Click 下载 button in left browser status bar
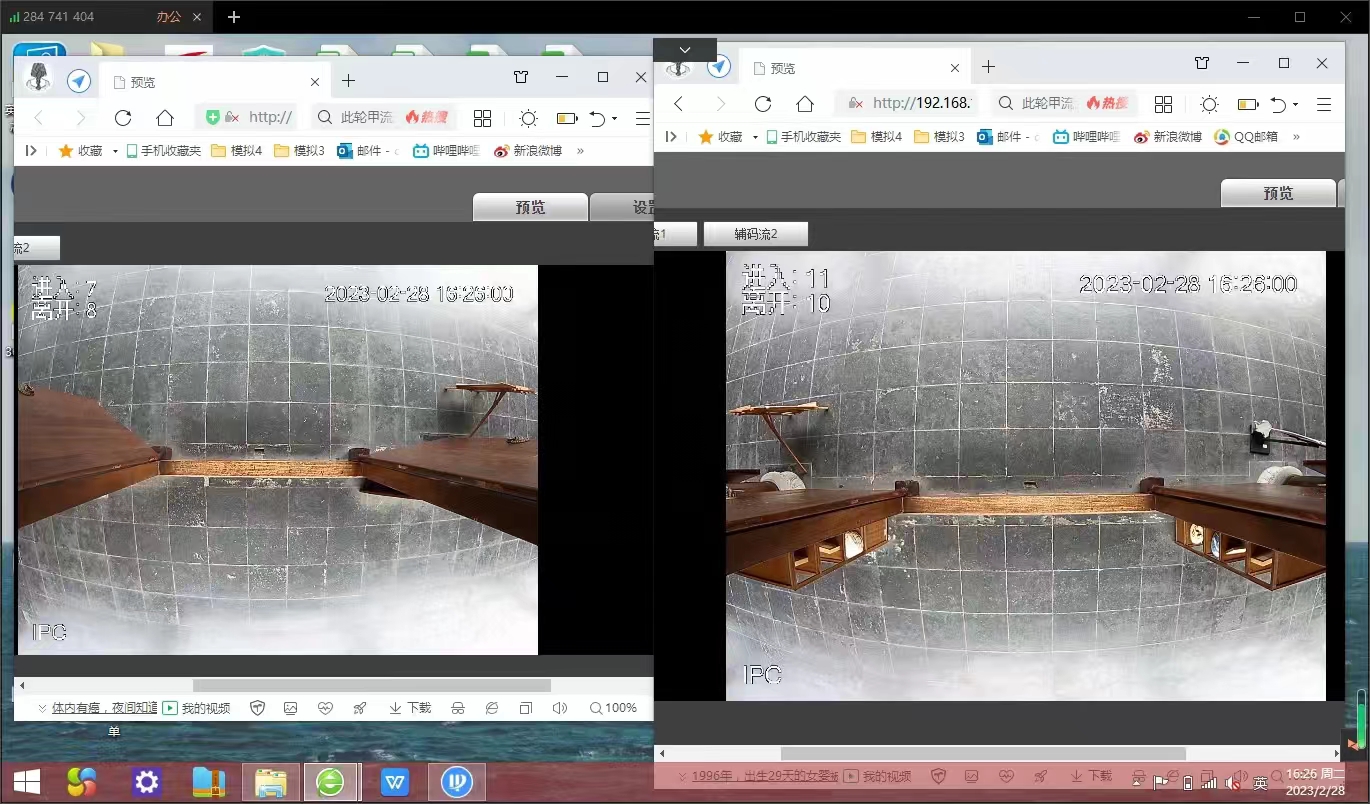Image resolution: width=1370 pixels, height=804 pixels. pyautogui.click(x=410, y=708)
